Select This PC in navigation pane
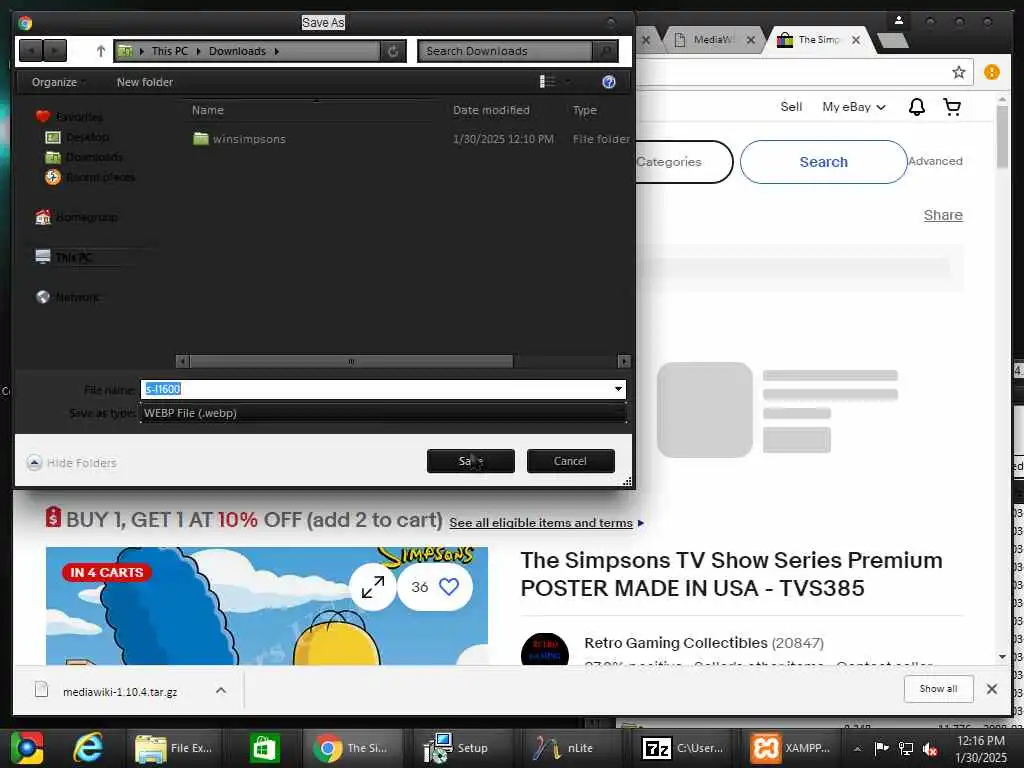The image size is (1024, 768). click(x=64, y=257)
